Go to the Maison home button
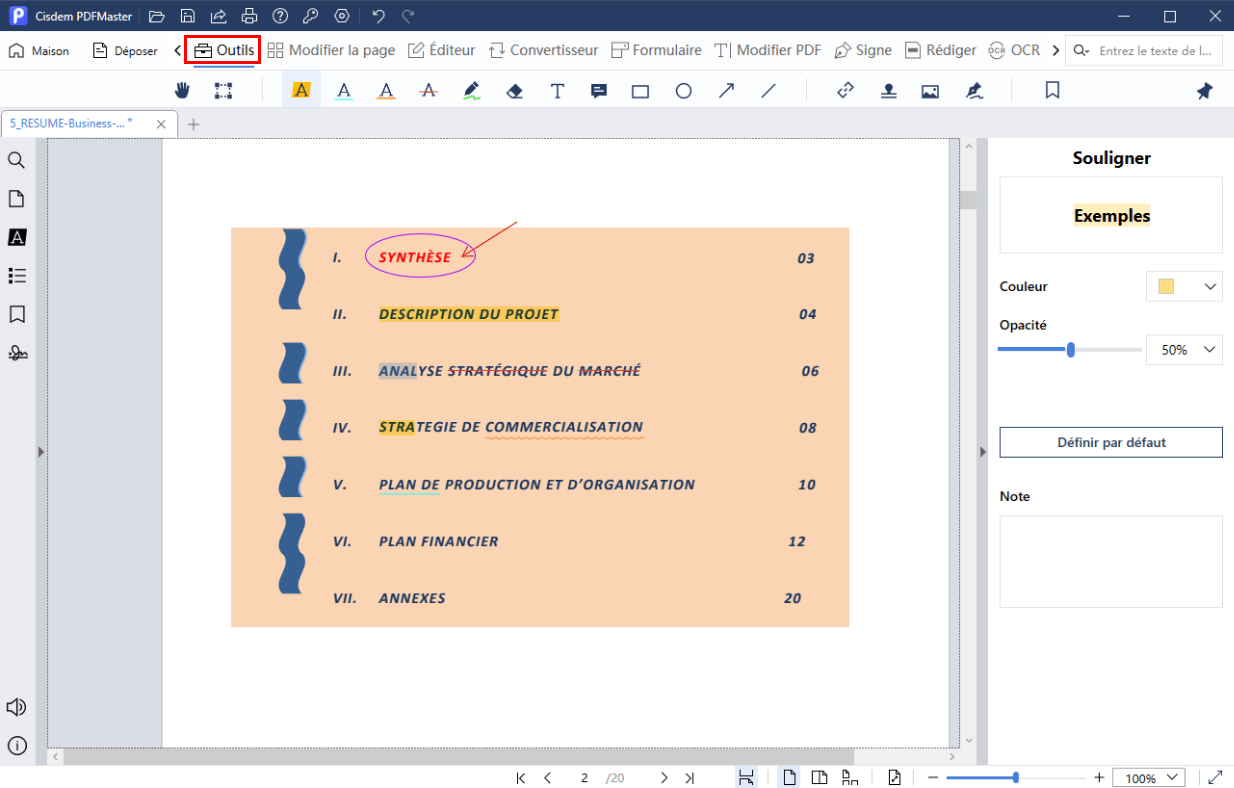The image size is (1234, 788). pos(39,50)
